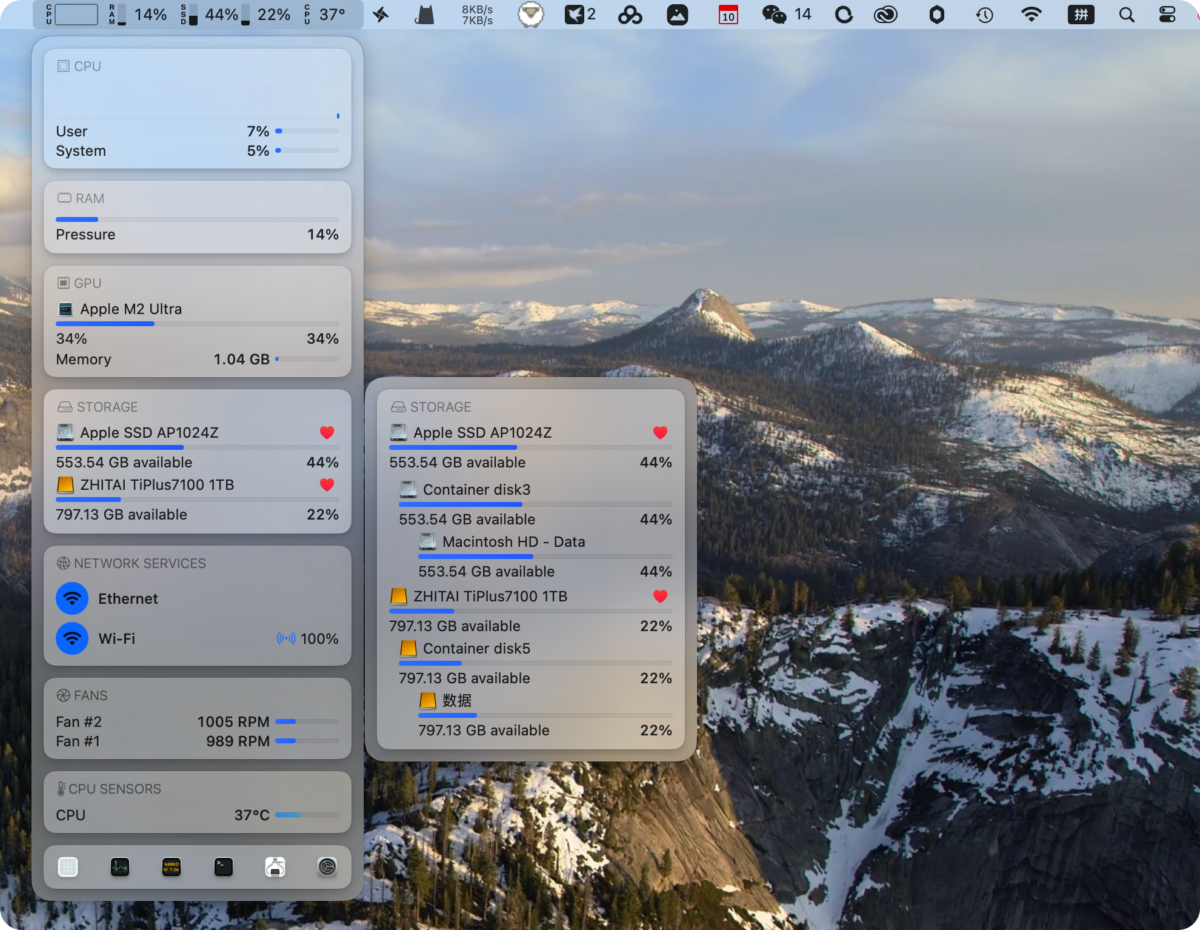Click the cat icon in the menu bar

(x=424, y=15)
